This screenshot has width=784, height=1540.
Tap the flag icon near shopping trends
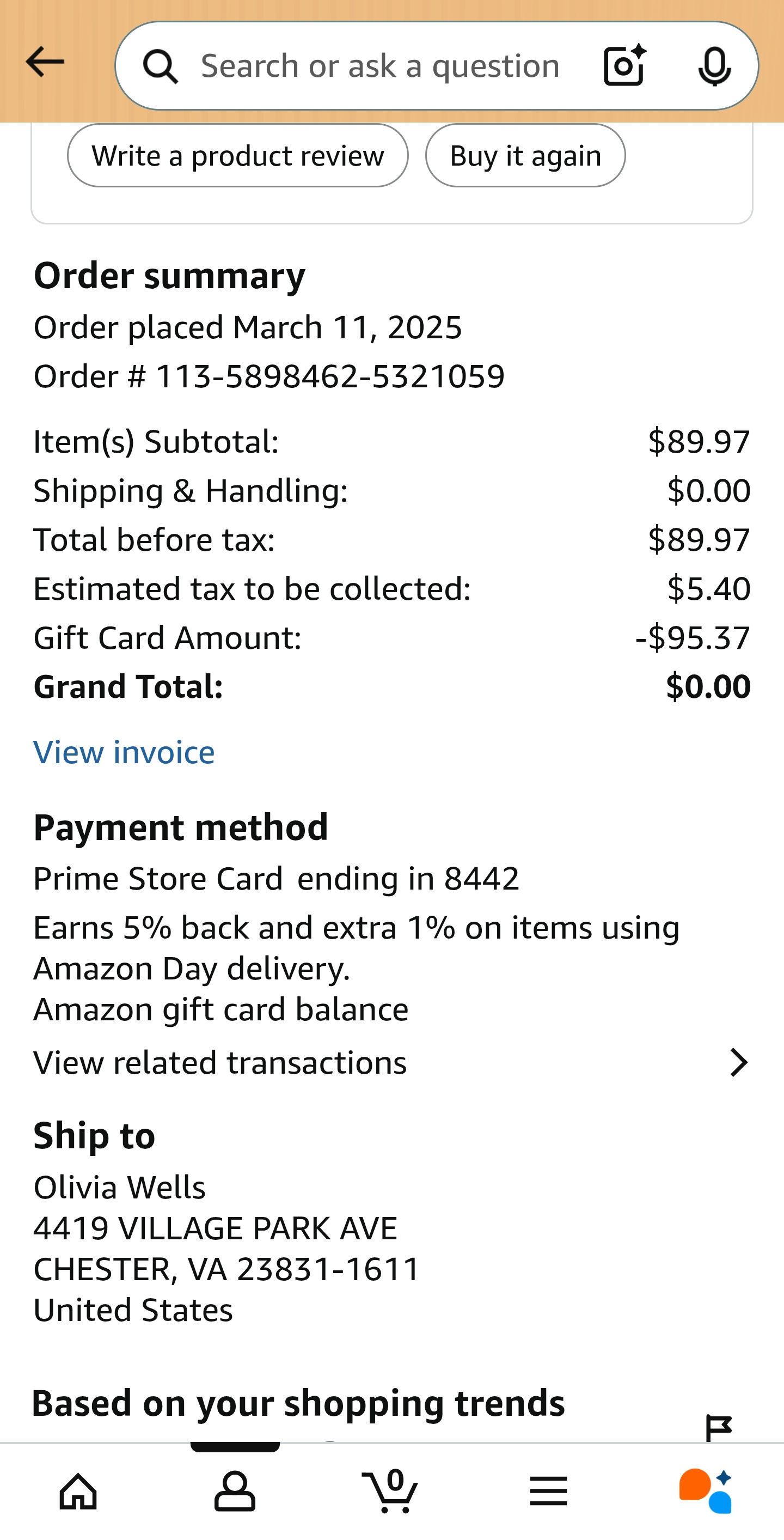(718, 1428)
